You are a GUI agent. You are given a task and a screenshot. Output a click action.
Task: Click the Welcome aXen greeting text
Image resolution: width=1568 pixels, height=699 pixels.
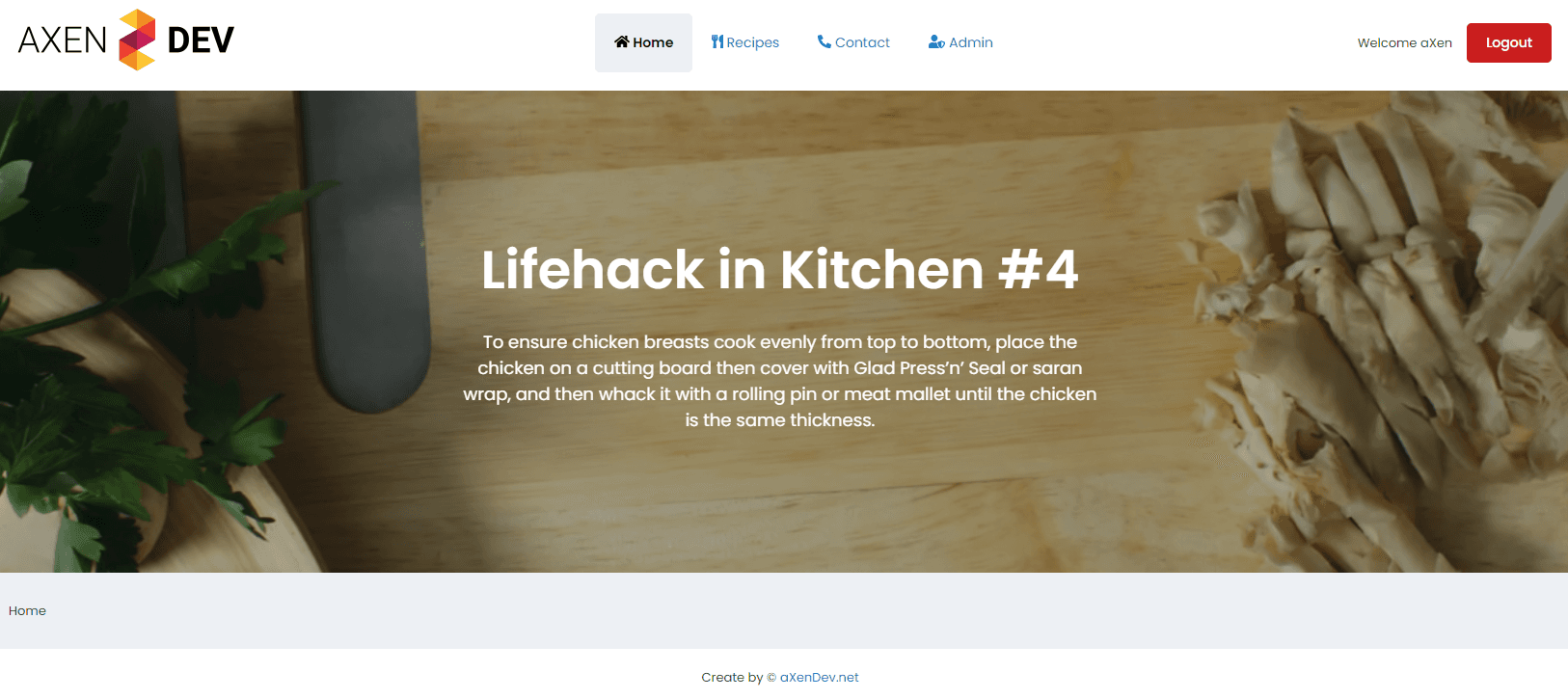(1404, 42)
